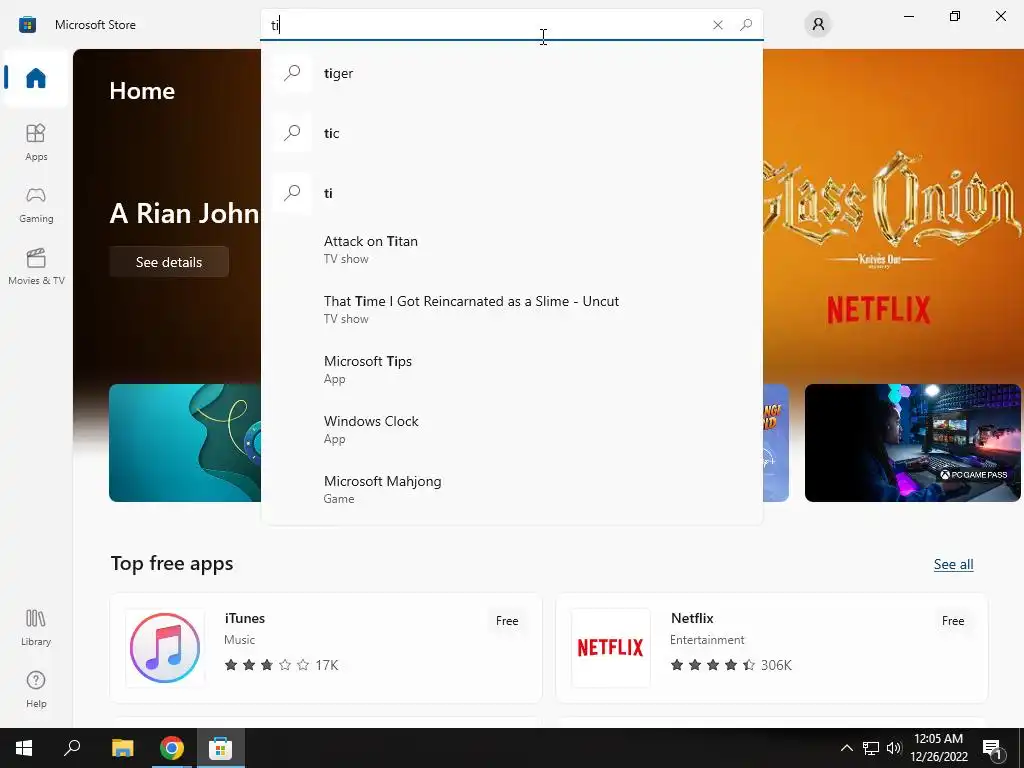Open the iTunes app card

326,648
